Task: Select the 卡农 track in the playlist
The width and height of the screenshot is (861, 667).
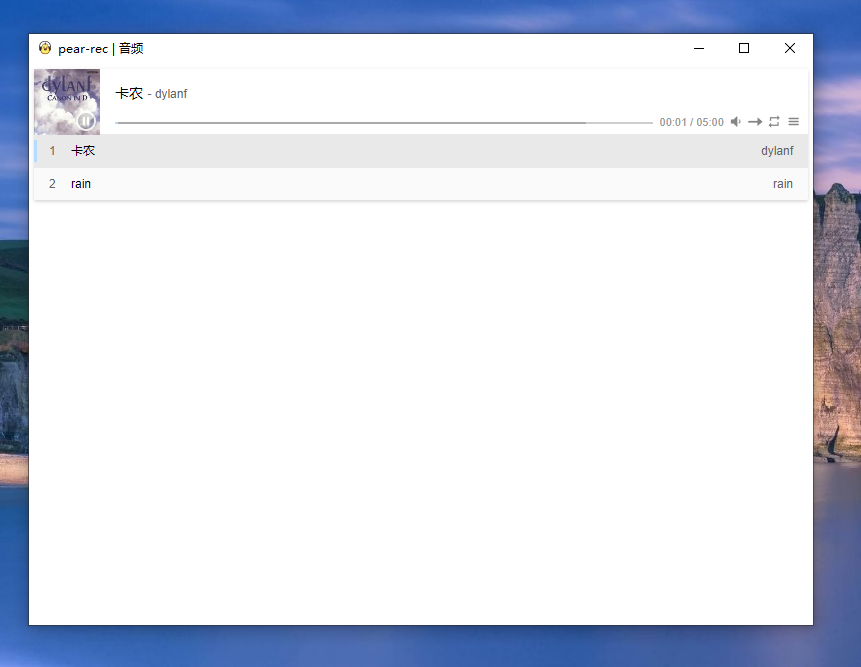Action: tap(83, 151)
